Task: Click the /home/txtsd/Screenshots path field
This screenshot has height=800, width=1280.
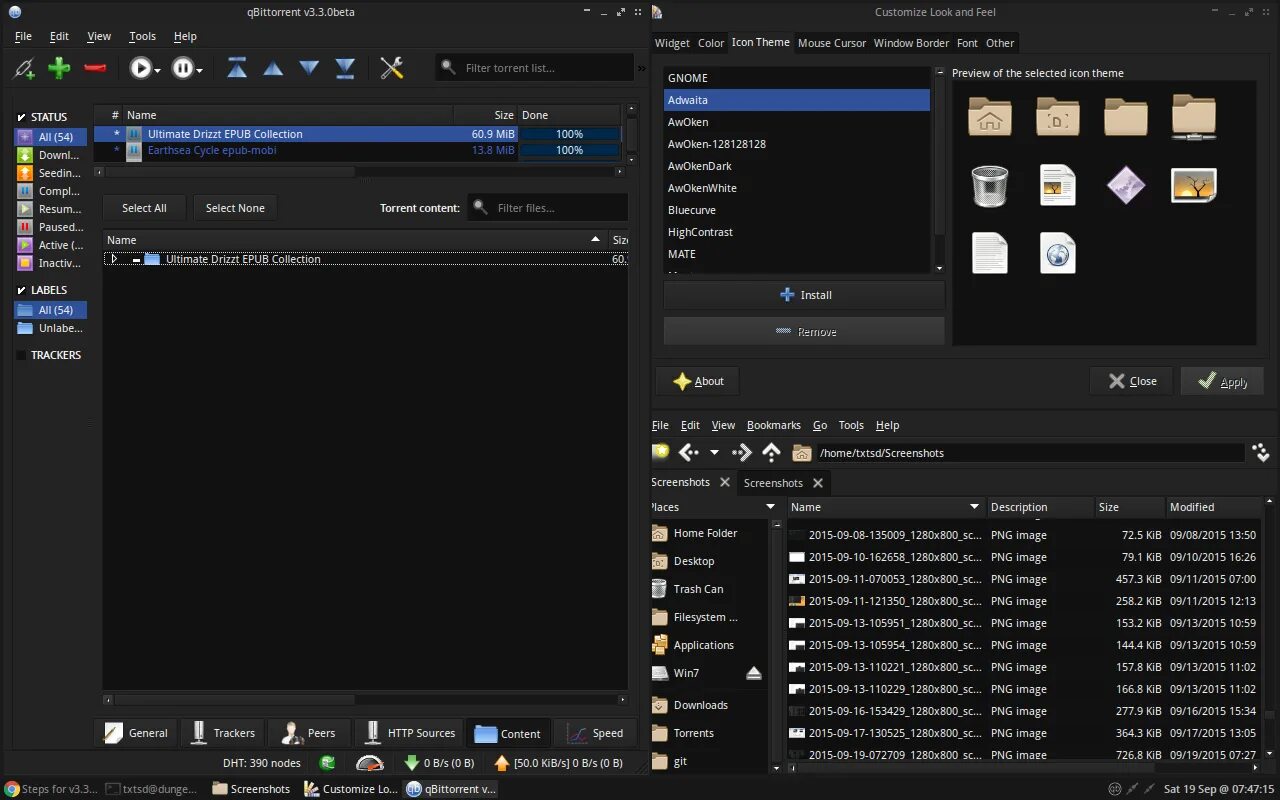Action: click(x=1030, y=453)
